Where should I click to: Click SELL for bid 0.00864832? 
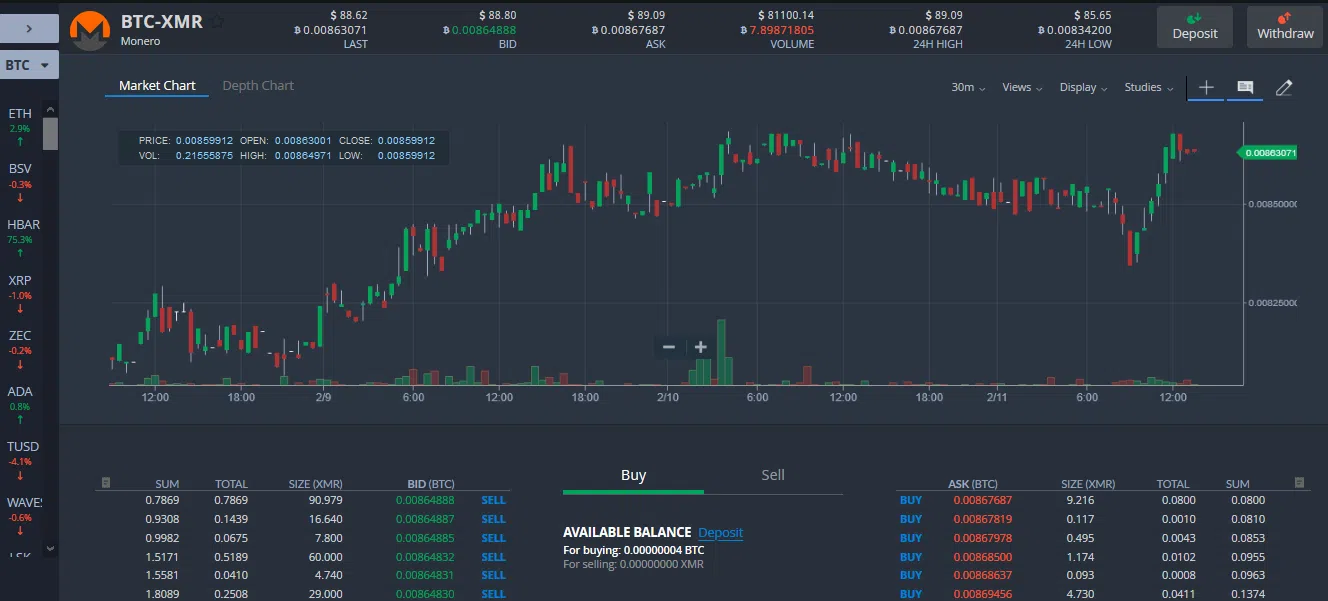[x=494, y=557]
